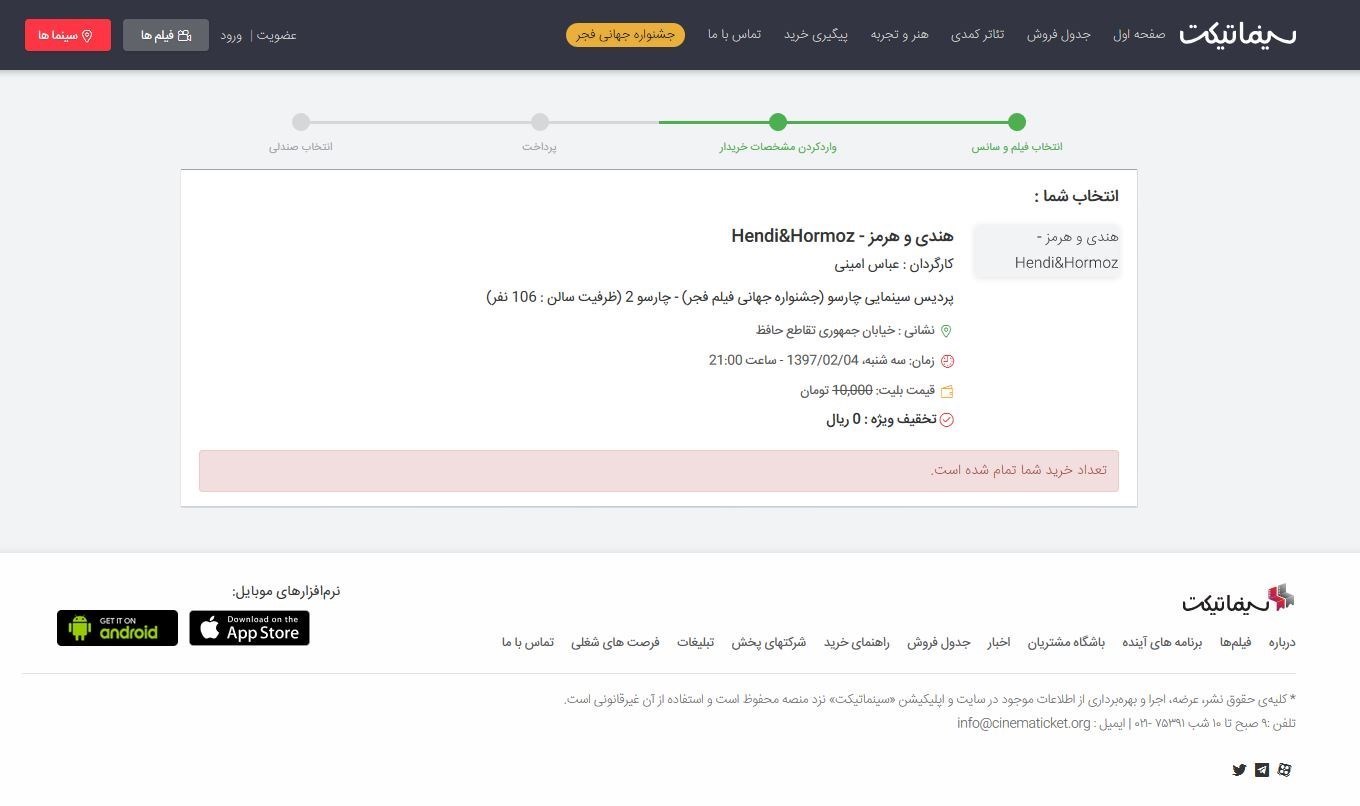
Task: Open هنر و تجربه menu item
Action: click(x=899, y=35)
